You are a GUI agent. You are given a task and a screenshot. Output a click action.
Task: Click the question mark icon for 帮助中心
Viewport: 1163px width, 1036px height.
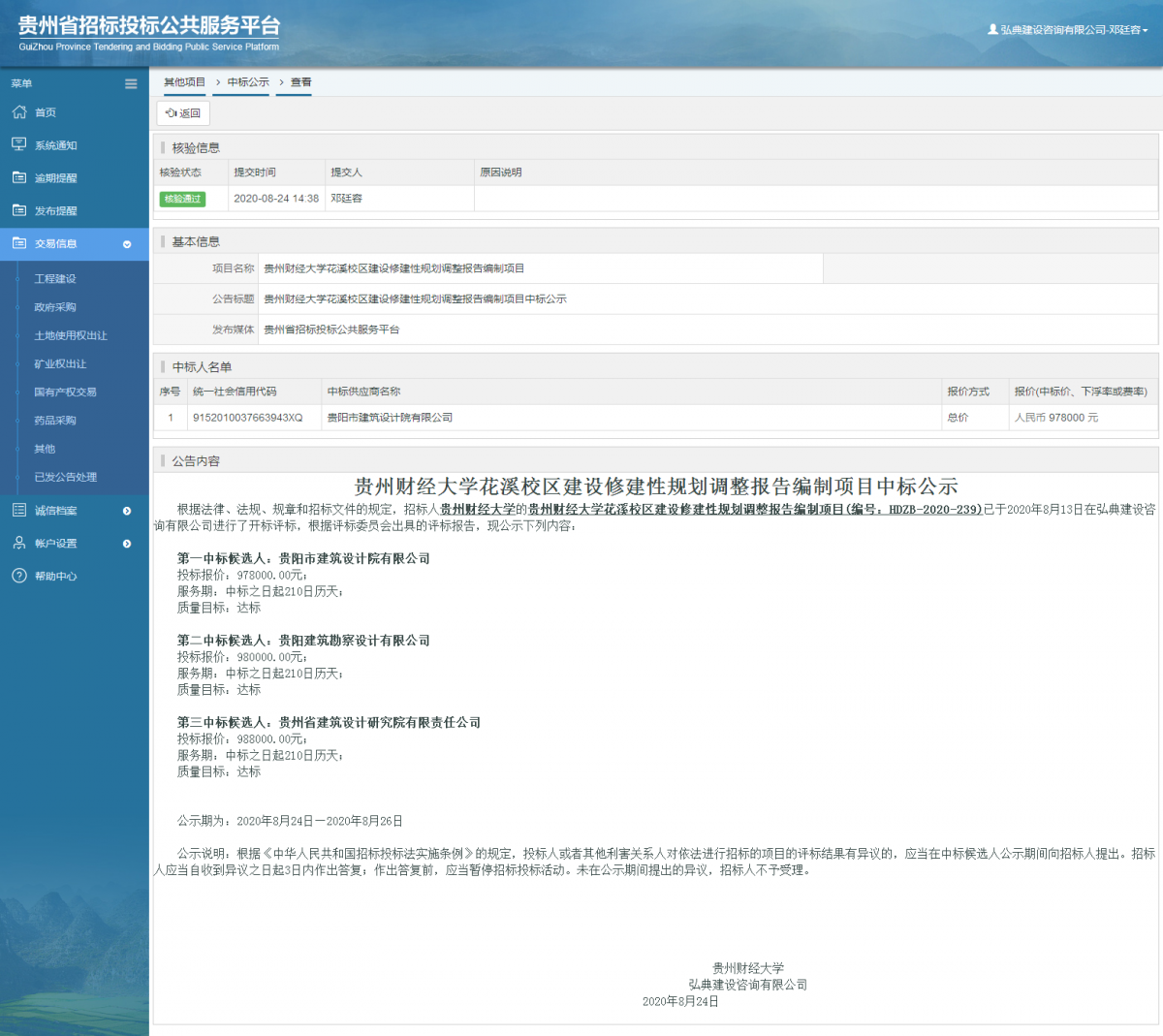pos(18,576)
